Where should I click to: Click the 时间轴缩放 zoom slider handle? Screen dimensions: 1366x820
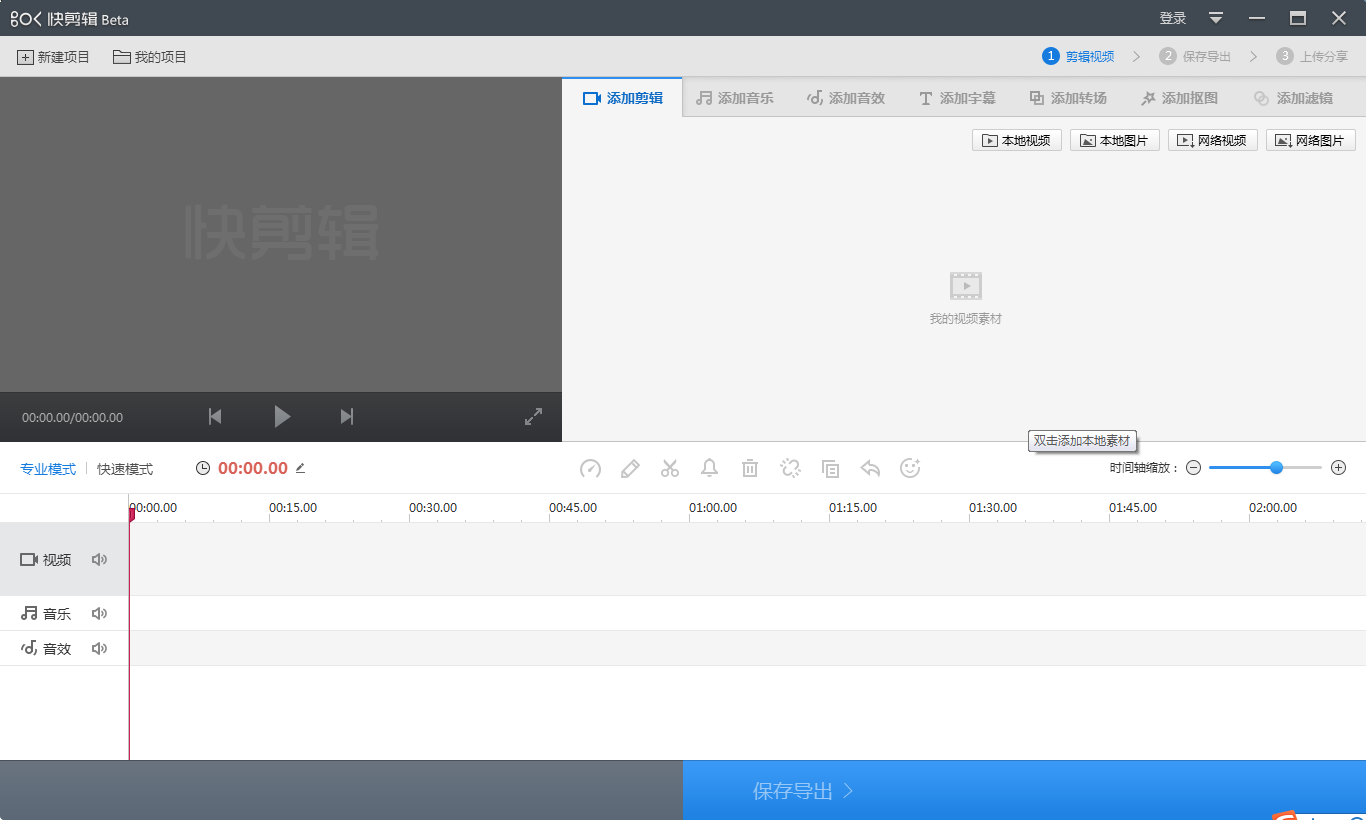1276,468
